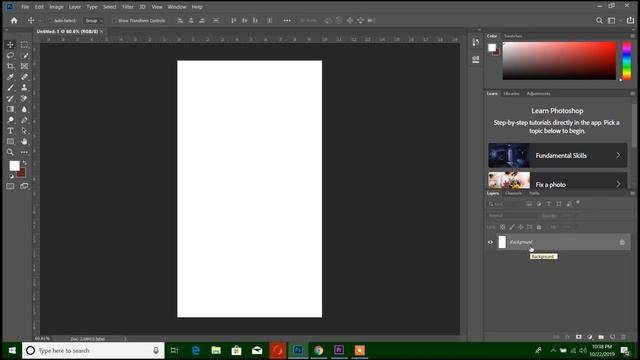This screenshot has height=360, width=640.
Task: Select the Rectangular Marquee tool
Action: coord(24,44)
